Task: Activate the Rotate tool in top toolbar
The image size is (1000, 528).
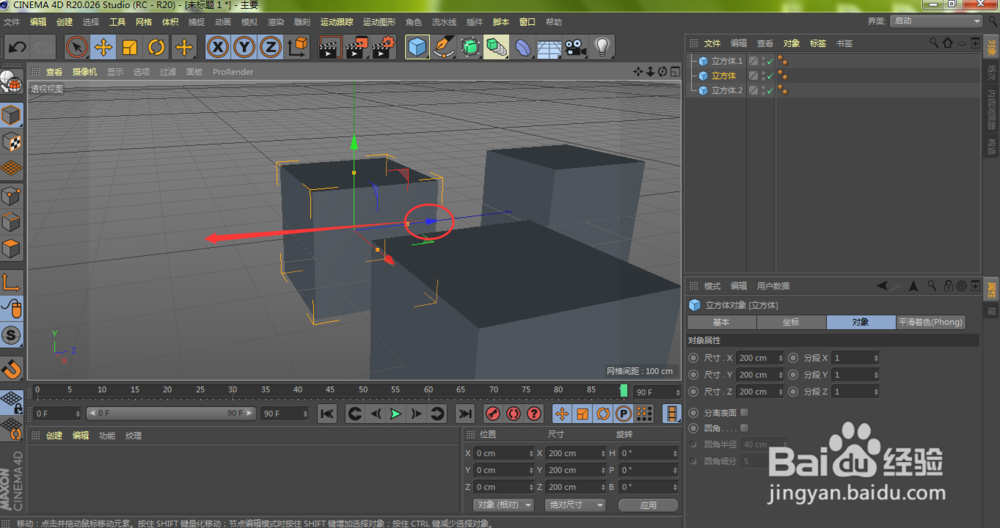Action: [157, 47]
